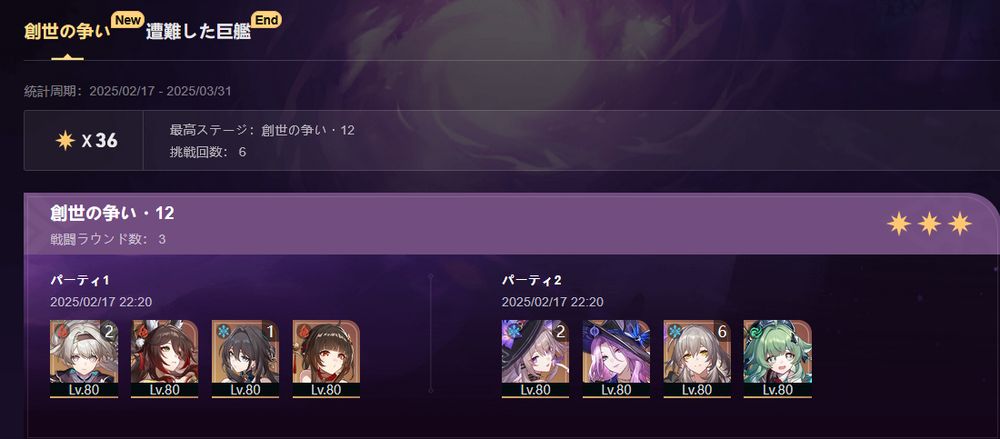Viewport: 1000px width, 439px height.
Task: Click the 創世の争い・12 stage header
Action: pyautogui.click(x=112, y=214)
